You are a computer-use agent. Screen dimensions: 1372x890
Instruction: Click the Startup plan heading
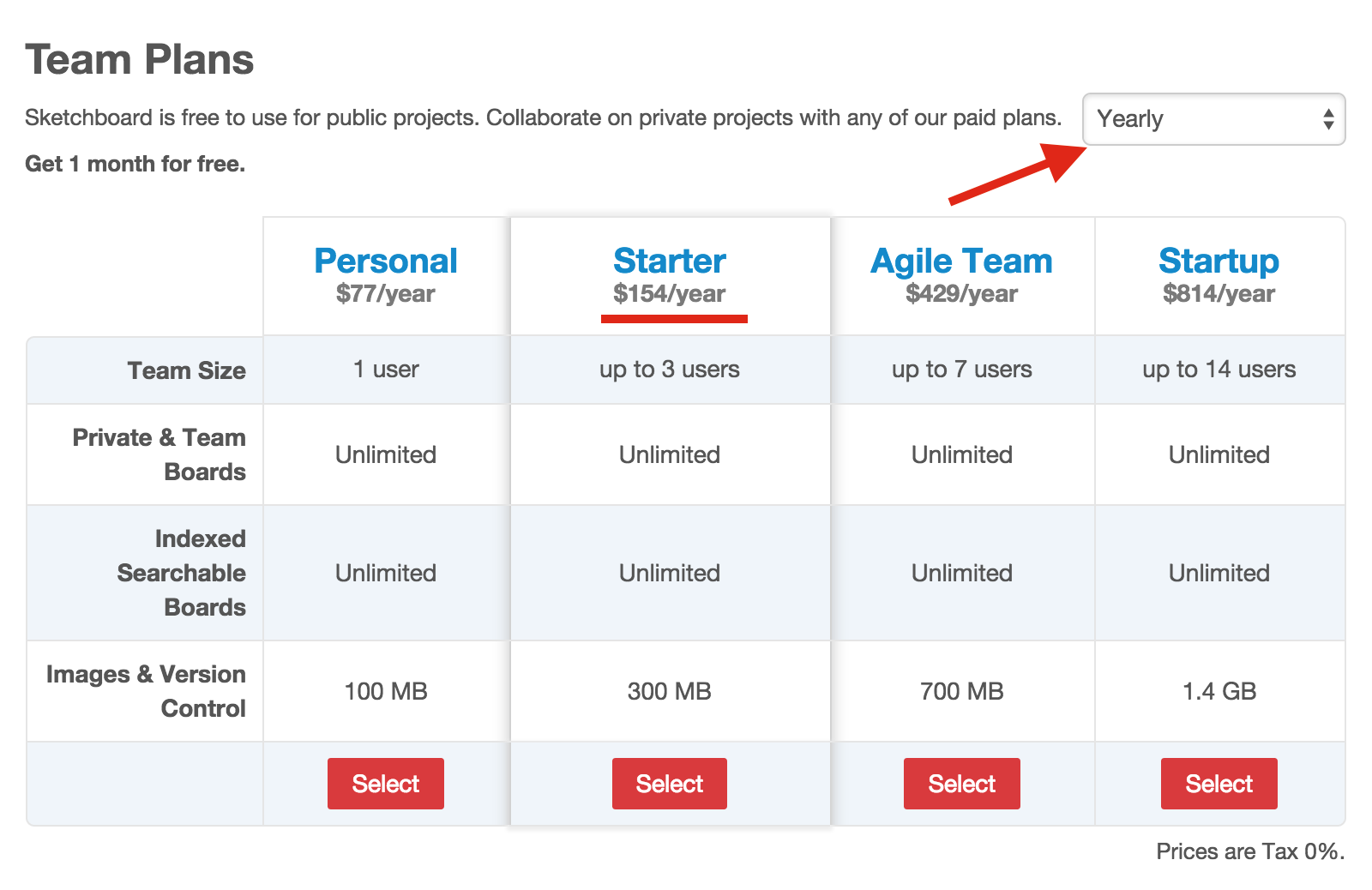pos(1219,261)
